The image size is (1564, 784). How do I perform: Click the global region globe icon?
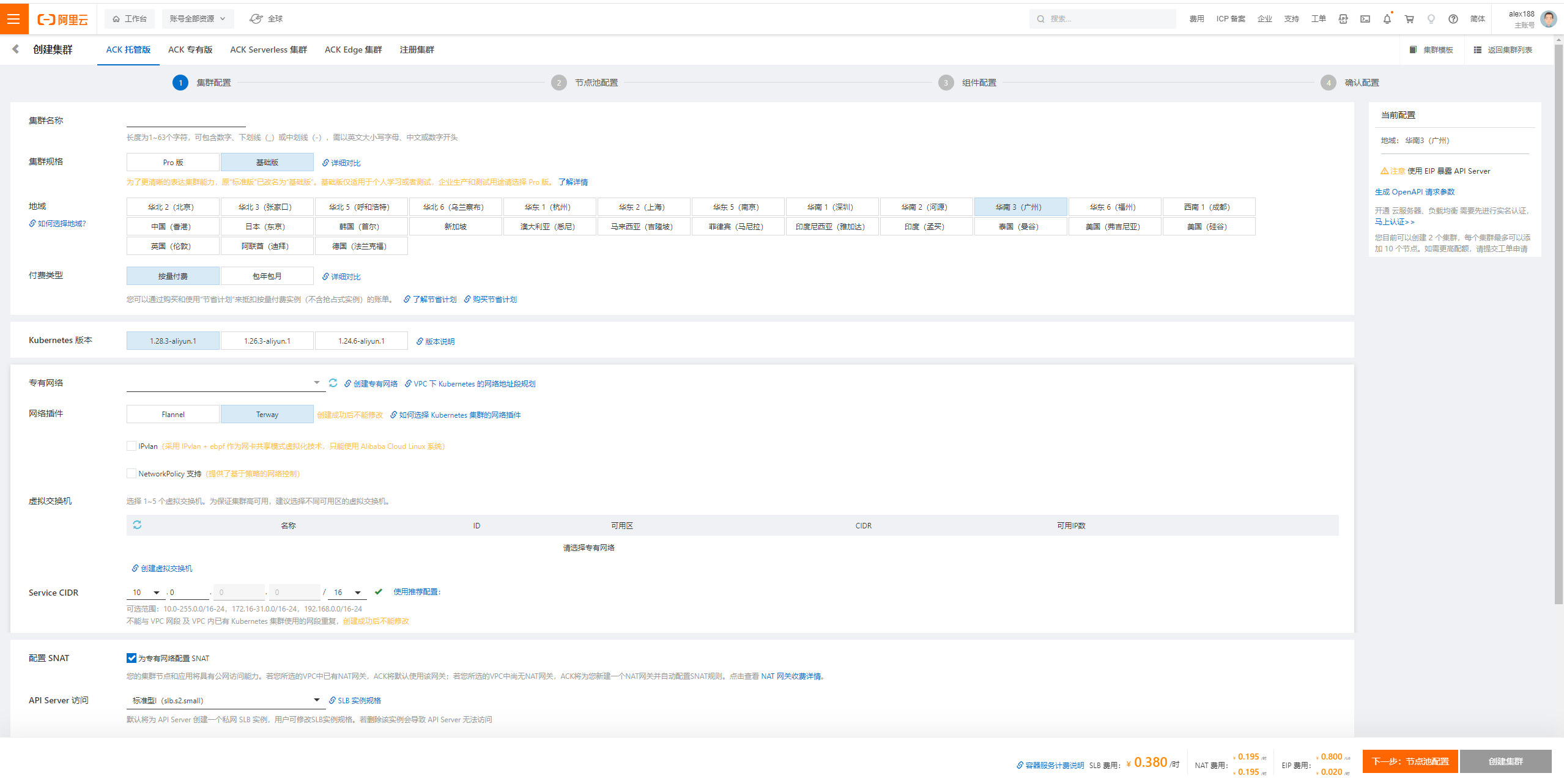point(256,19)
